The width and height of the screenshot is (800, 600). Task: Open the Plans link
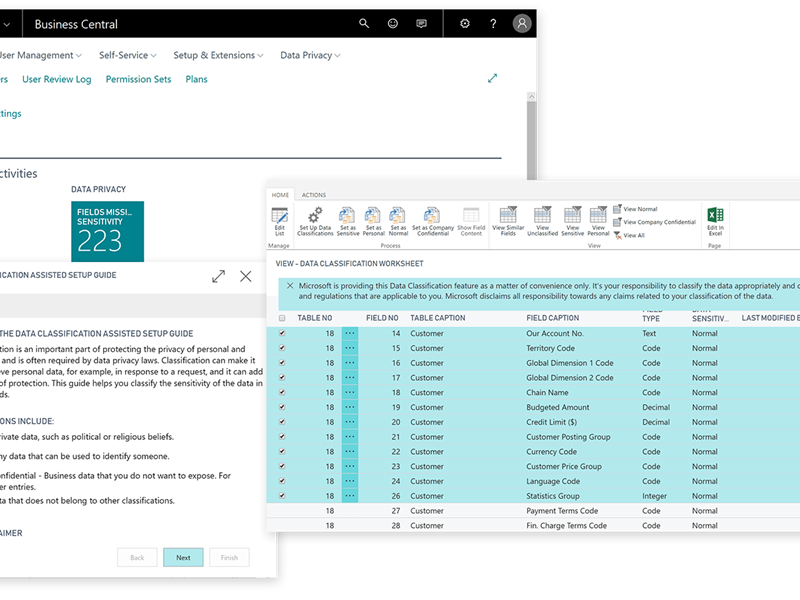(x=196, y=79)
